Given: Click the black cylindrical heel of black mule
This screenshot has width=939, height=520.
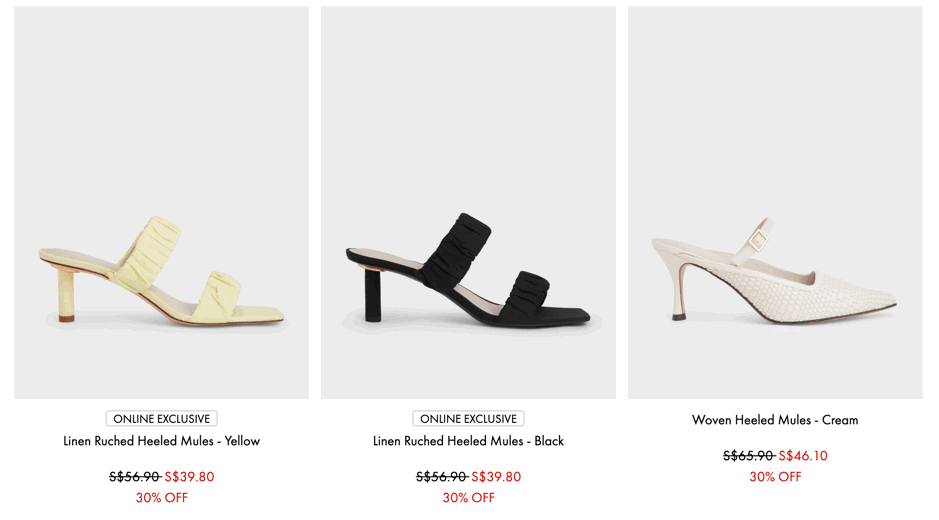Looking at the screenshot, I should [x=372, y=295].
